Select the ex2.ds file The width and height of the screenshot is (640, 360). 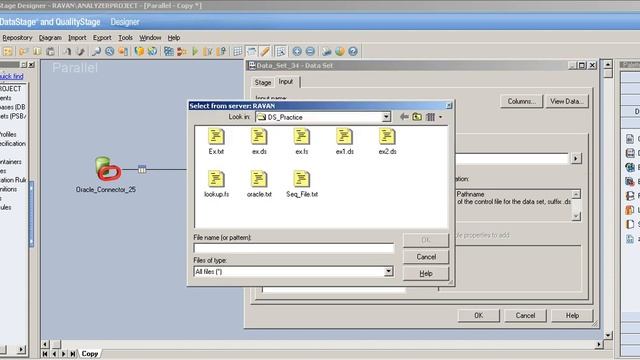point(387,141)
